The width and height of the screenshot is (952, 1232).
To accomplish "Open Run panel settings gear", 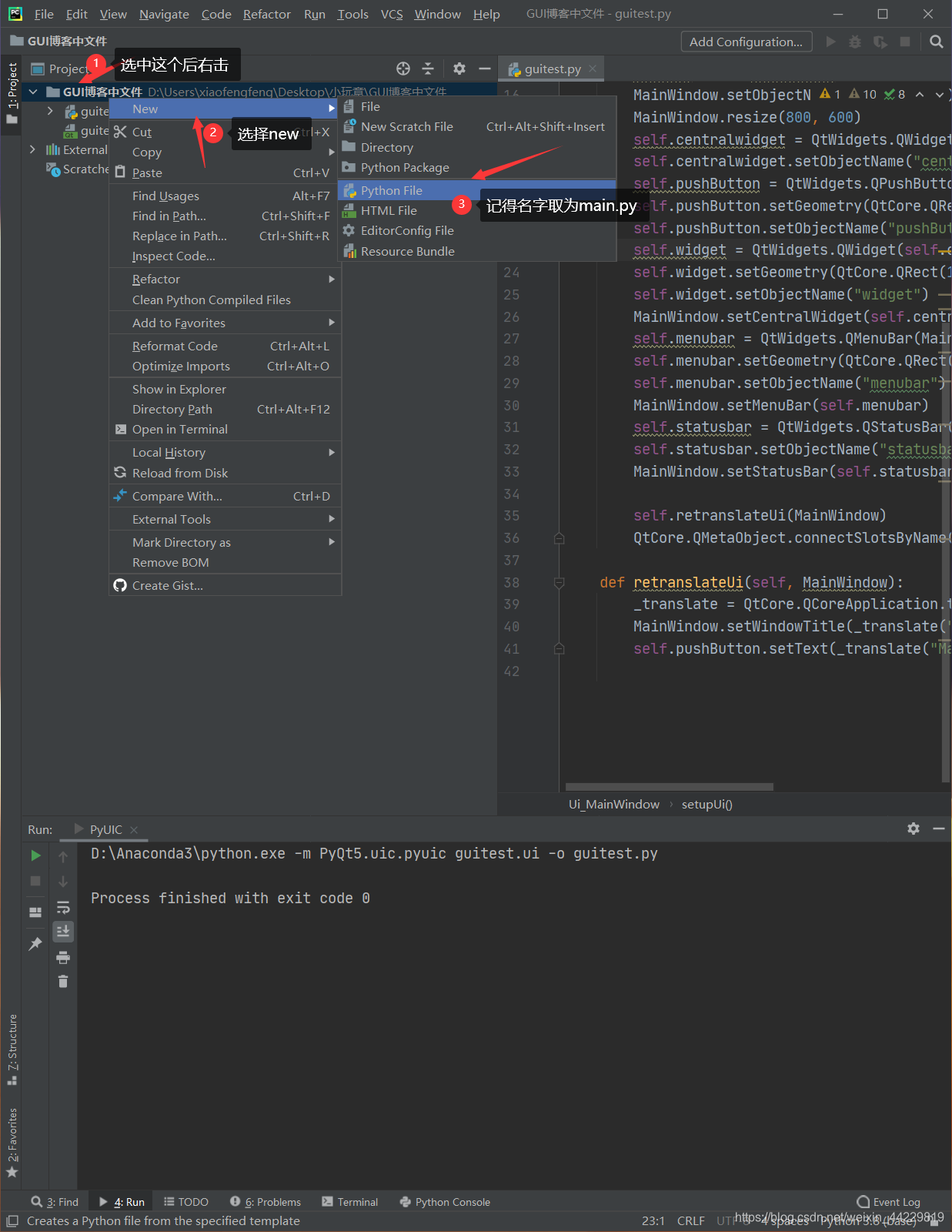I will click(x=914, y=829).
